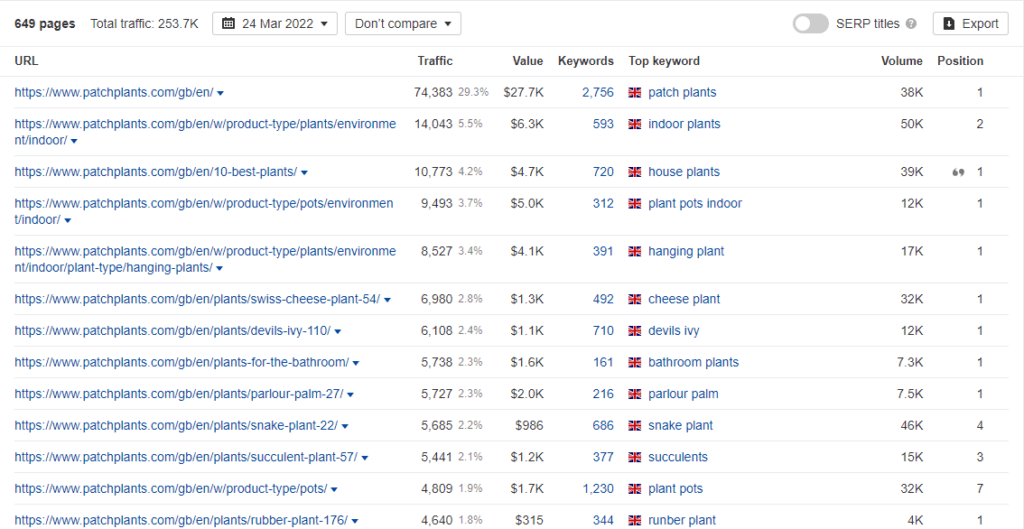The image size is (1024, 529).
Task: Export the pages report
Action: click(970, 24)
